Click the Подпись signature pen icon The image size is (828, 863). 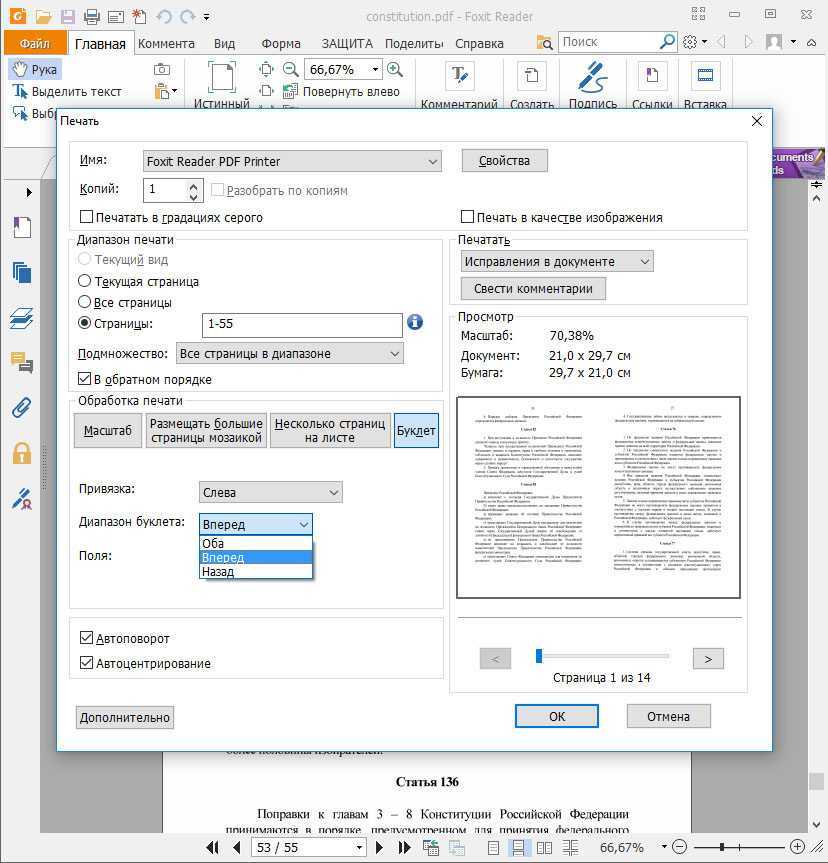(592, 76)
